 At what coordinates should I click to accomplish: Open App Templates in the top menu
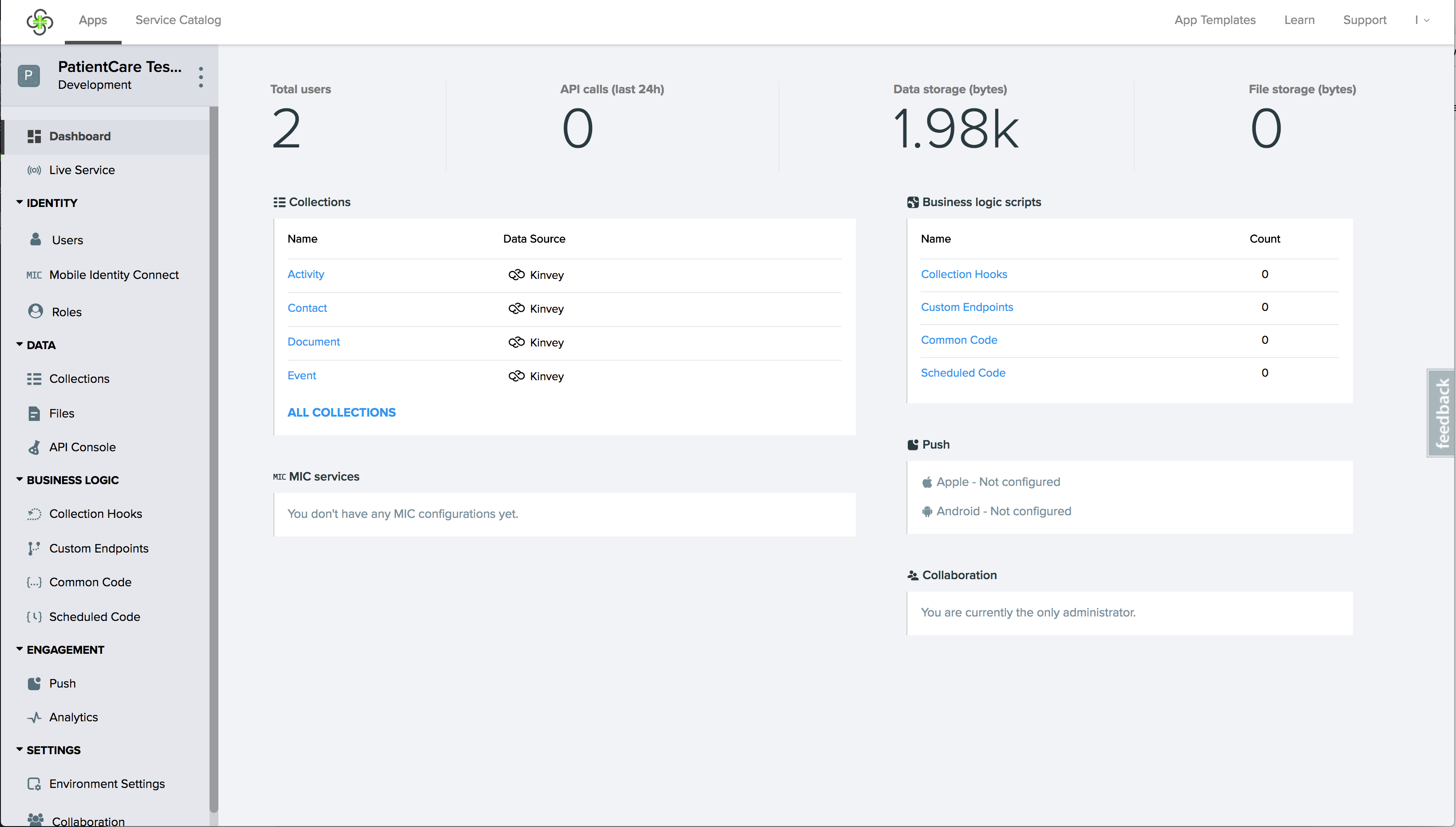tap(1215, 20)
